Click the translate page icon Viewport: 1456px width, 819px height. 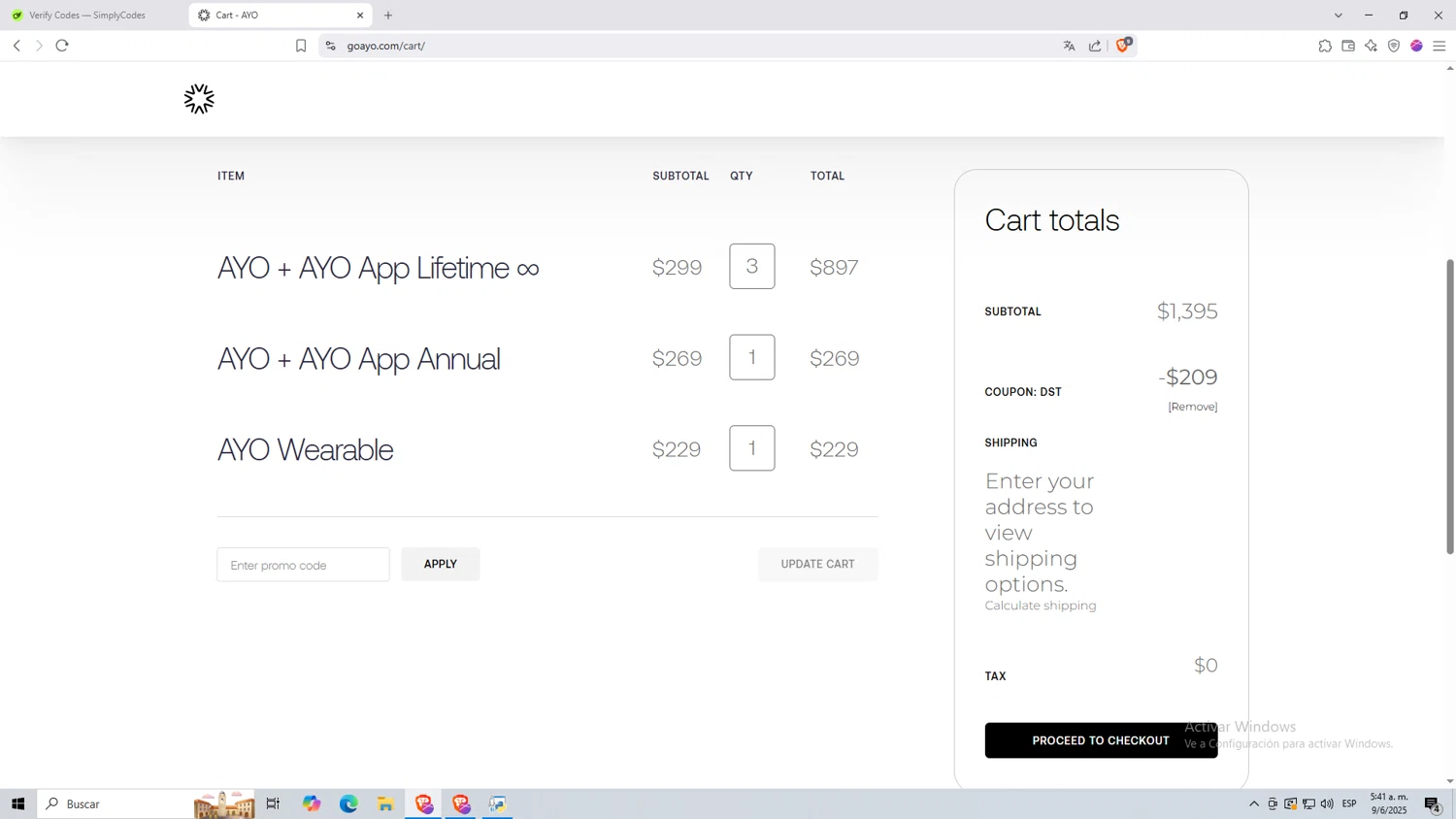tap(1069, 46)
